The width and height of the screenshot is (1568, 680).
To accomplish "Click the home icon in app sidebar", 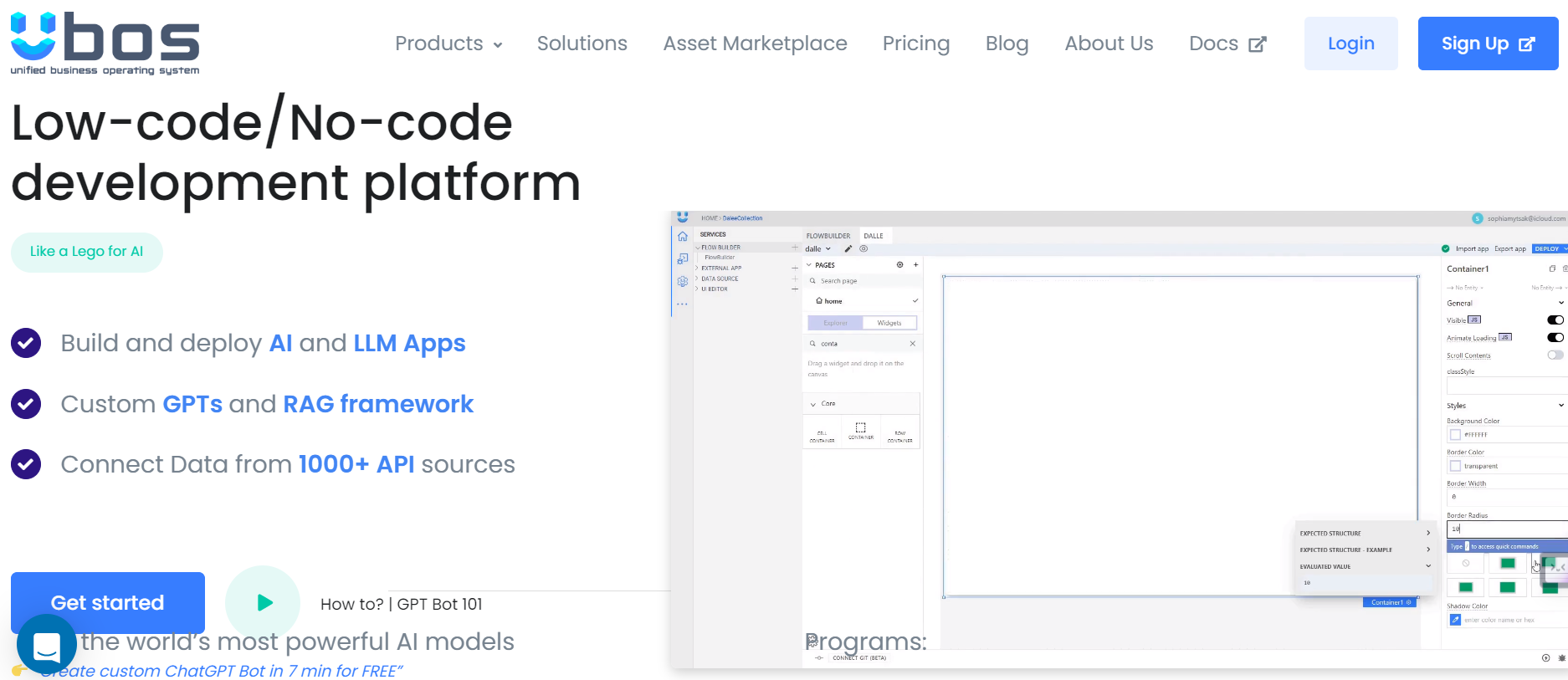I will tap(683, 237).
